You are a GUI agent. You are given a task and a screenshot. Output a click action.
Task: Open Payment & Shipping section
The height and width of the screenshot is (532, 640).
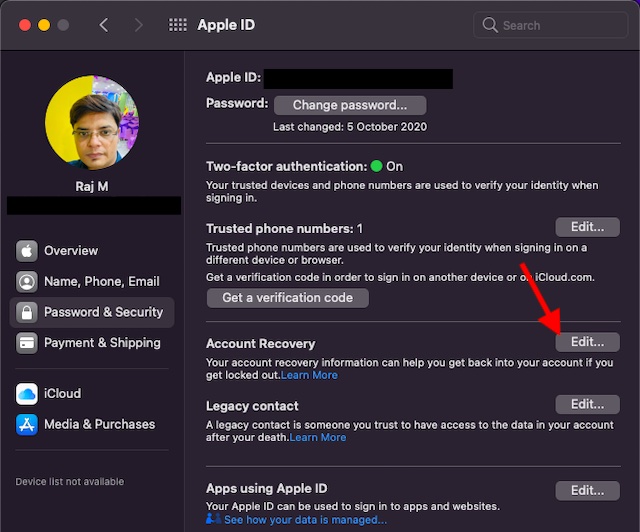pos(92,343)
